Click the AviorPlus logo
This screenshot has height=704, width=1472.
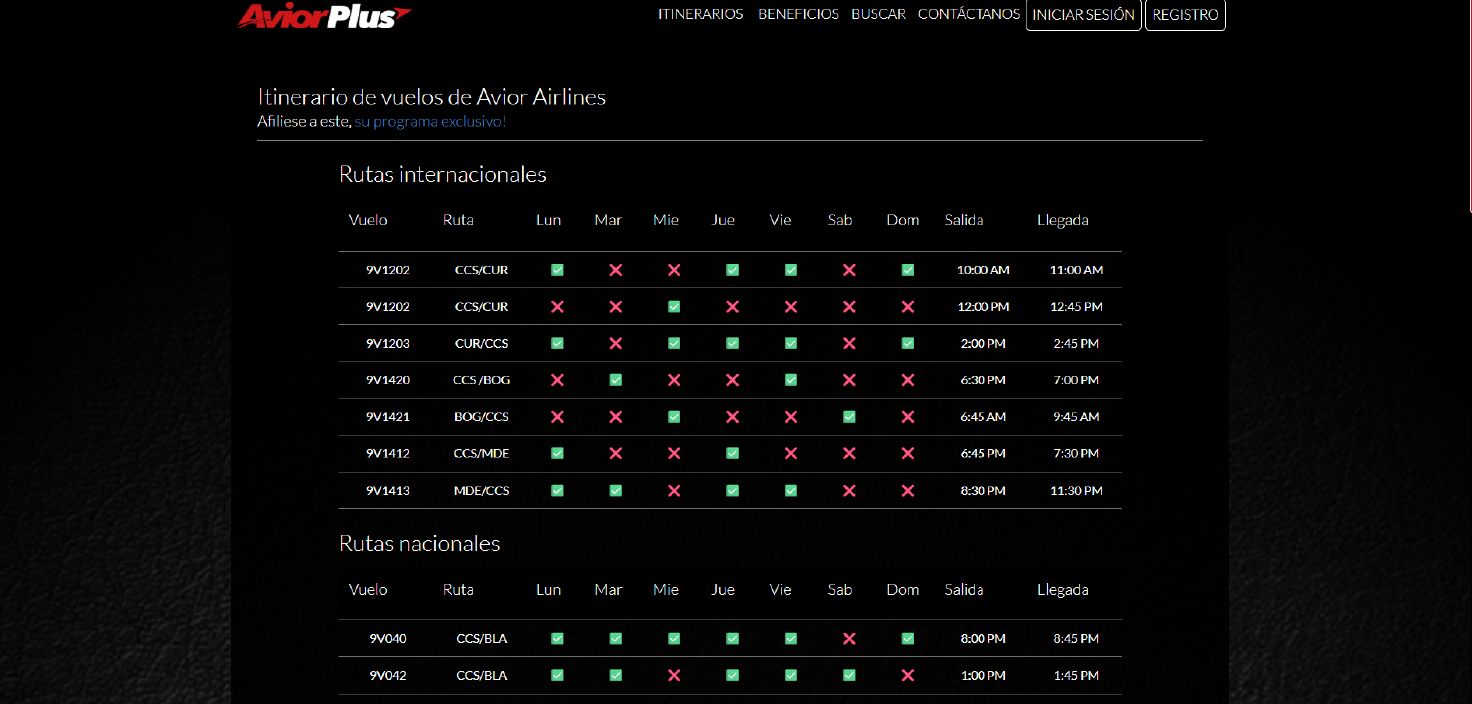tap(324, 16)
